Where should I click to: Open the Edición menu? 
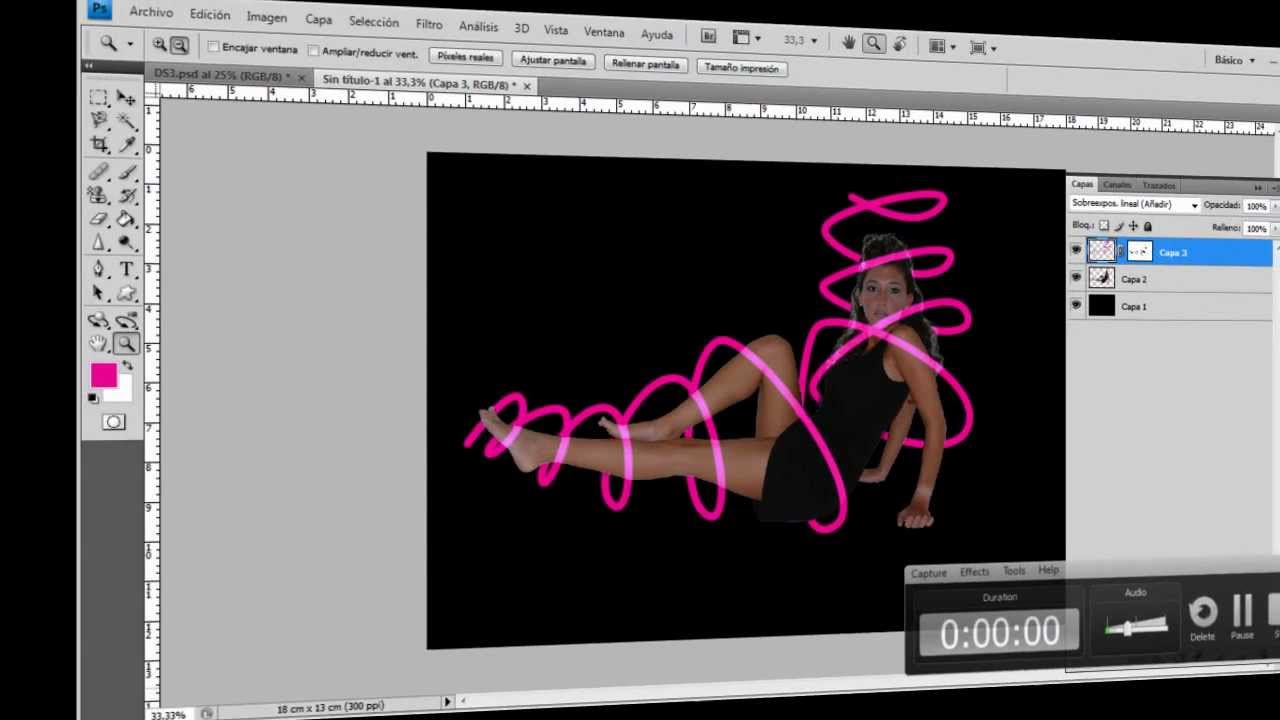tap(209, 15)
